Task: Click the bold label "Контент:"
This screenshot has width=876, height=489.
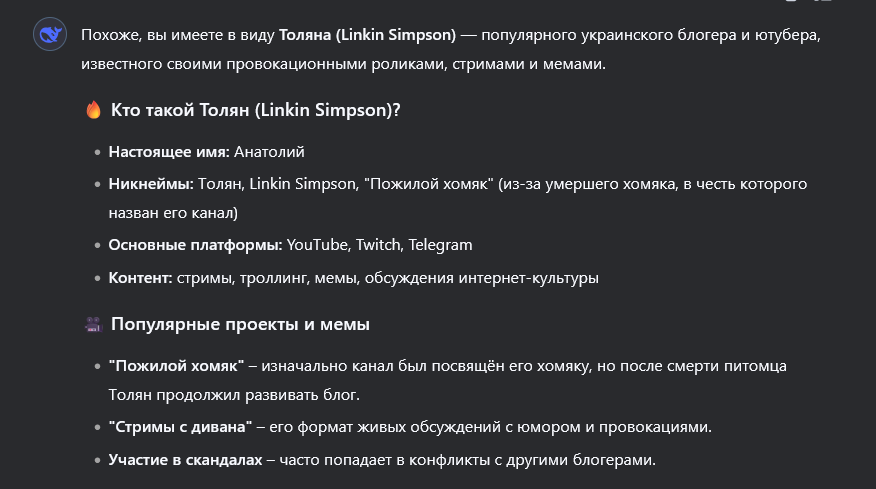Action: tap(140, 278)
